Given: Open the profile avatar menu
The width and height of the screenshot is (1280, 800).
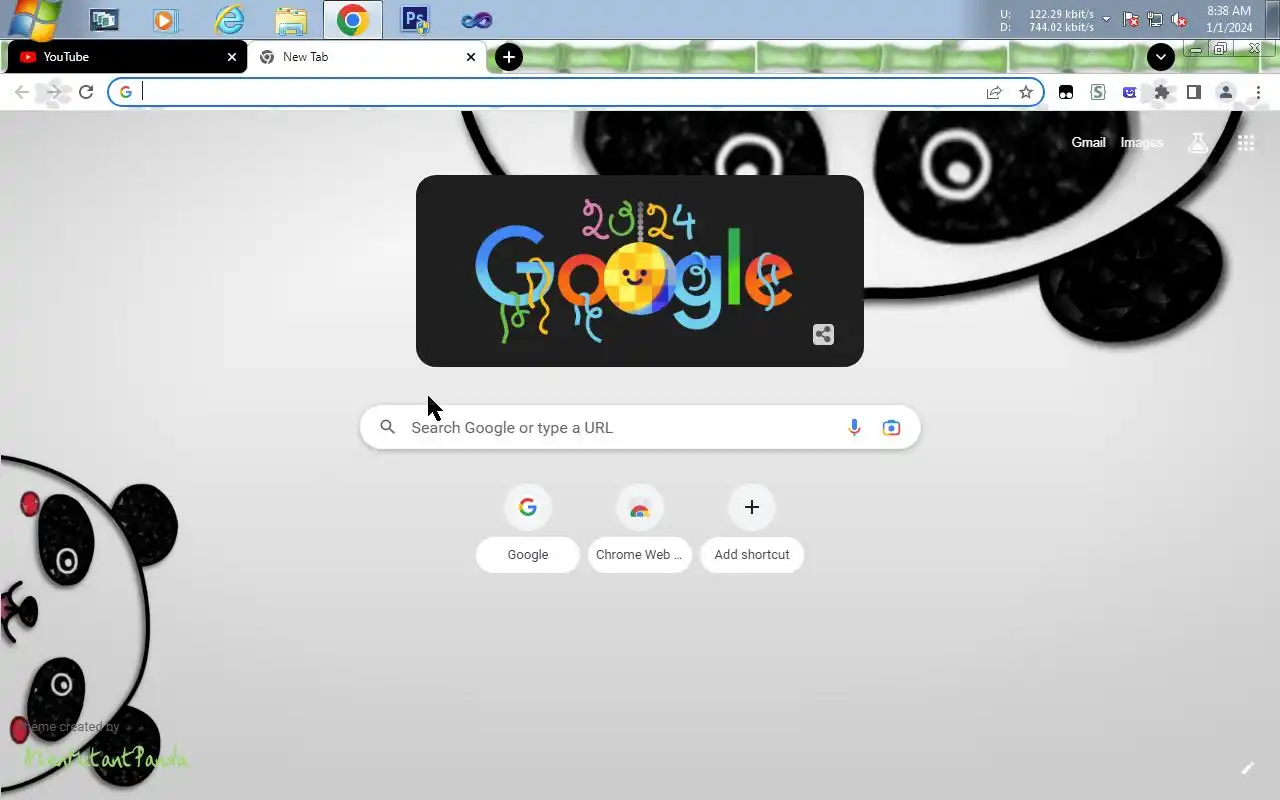Looking at the screenshot, I should 1226,92.
